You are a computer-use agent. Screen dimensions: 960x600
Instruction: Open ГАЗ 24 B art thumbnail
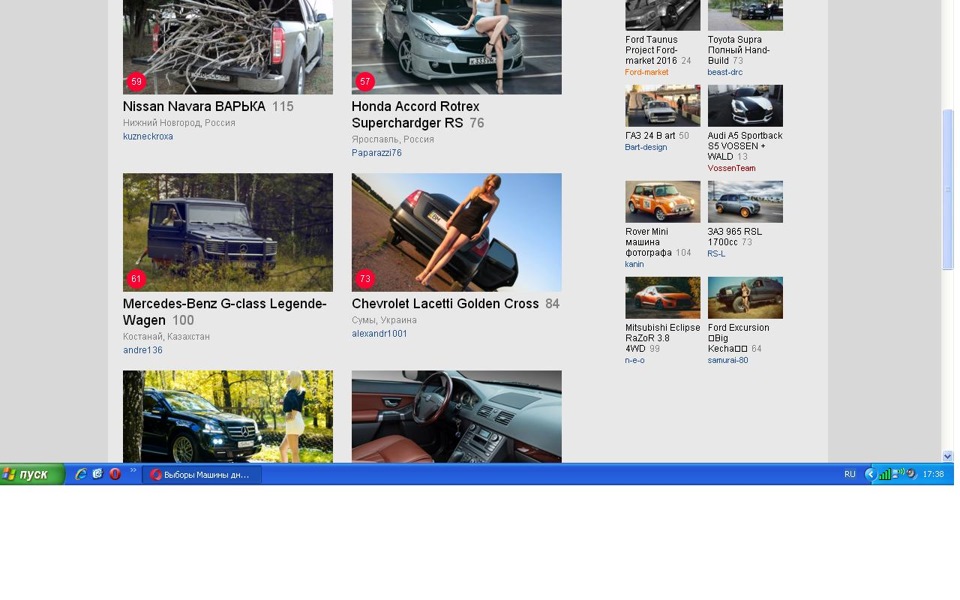[662, 106]
